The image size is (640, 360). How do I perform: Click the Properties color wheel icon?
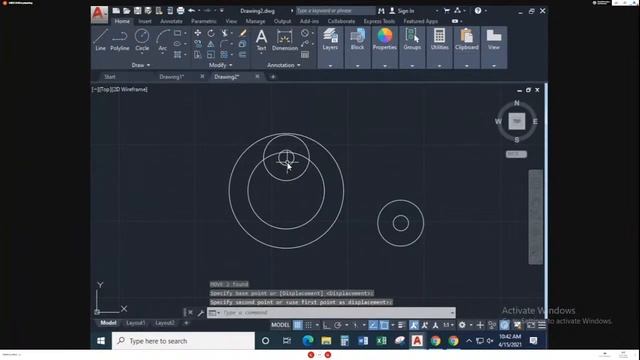point(384,36)
